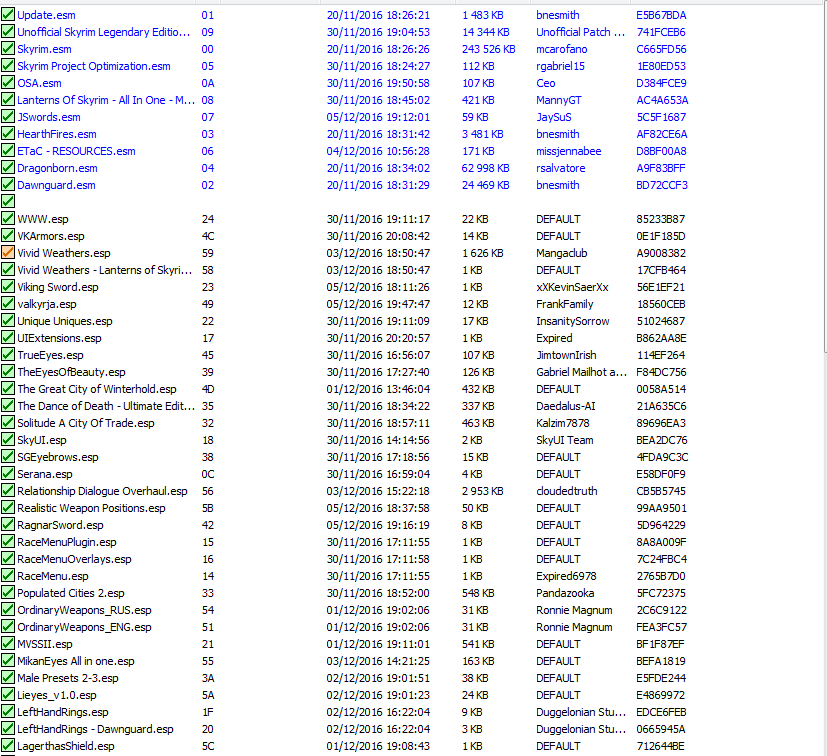The width and height of the screenshot is (827, 756).
Task: Toggle SkyUI.esp checkbox
Action: pos(8,439)
